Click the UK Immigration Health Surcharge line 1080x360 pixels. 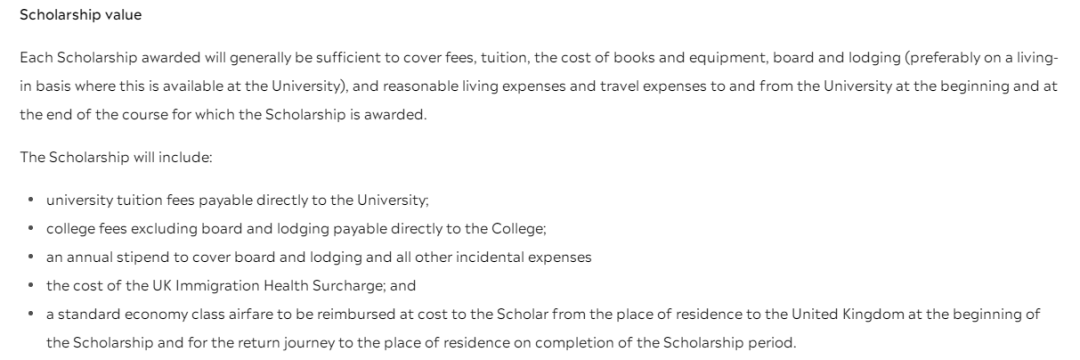231,286
